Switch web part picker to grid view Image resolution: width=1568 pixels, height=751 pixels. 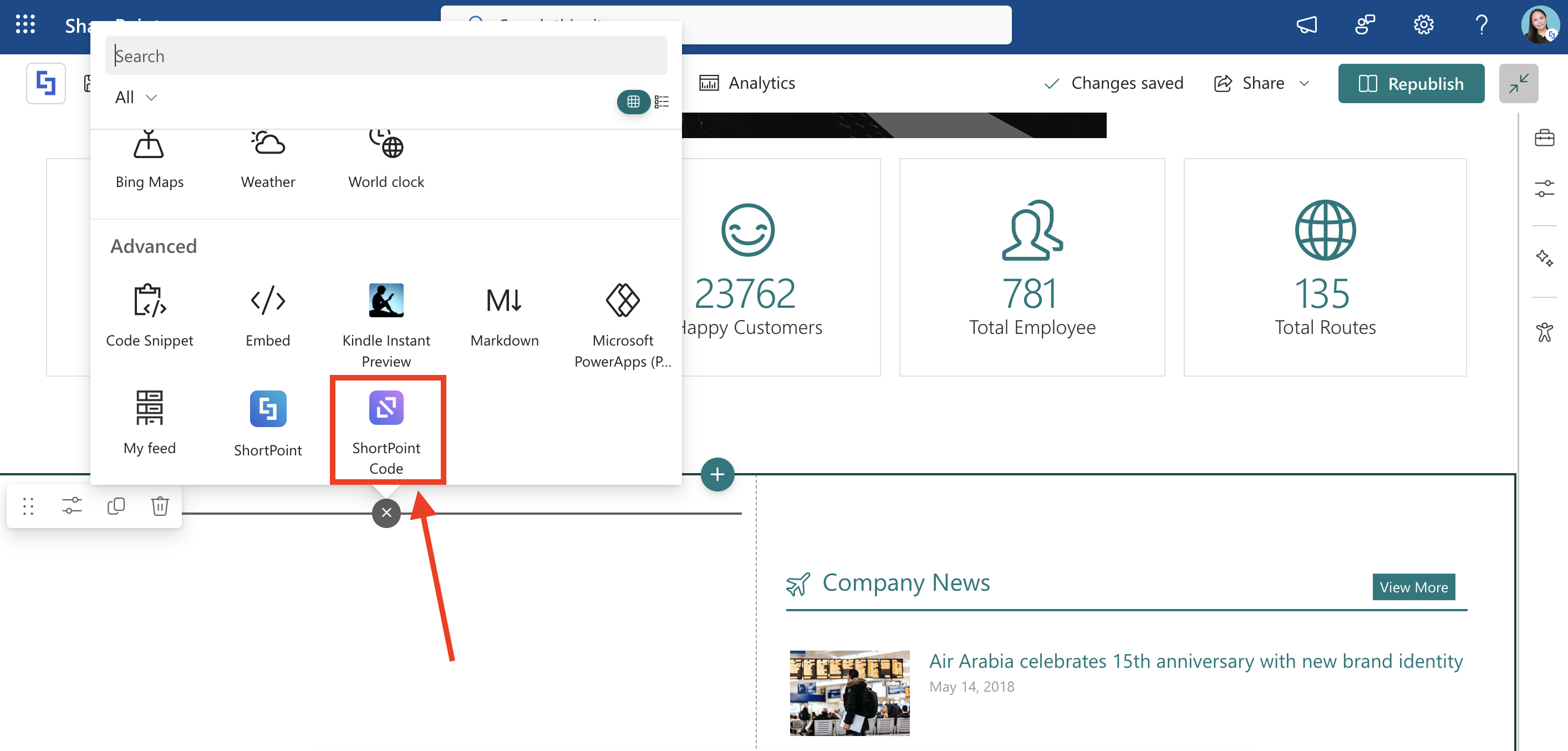coord(633,102)
